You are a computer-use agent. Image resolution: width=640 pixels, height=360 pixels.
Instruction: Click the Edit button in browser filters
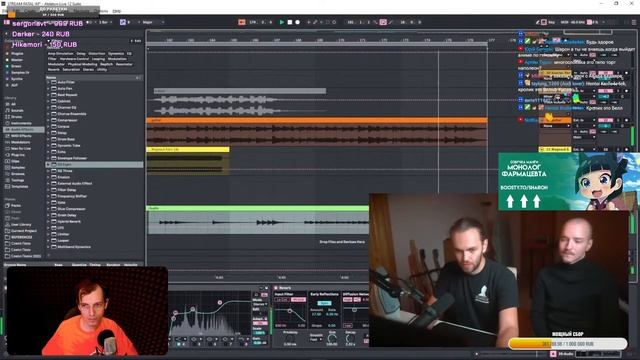tap(136, 41)
